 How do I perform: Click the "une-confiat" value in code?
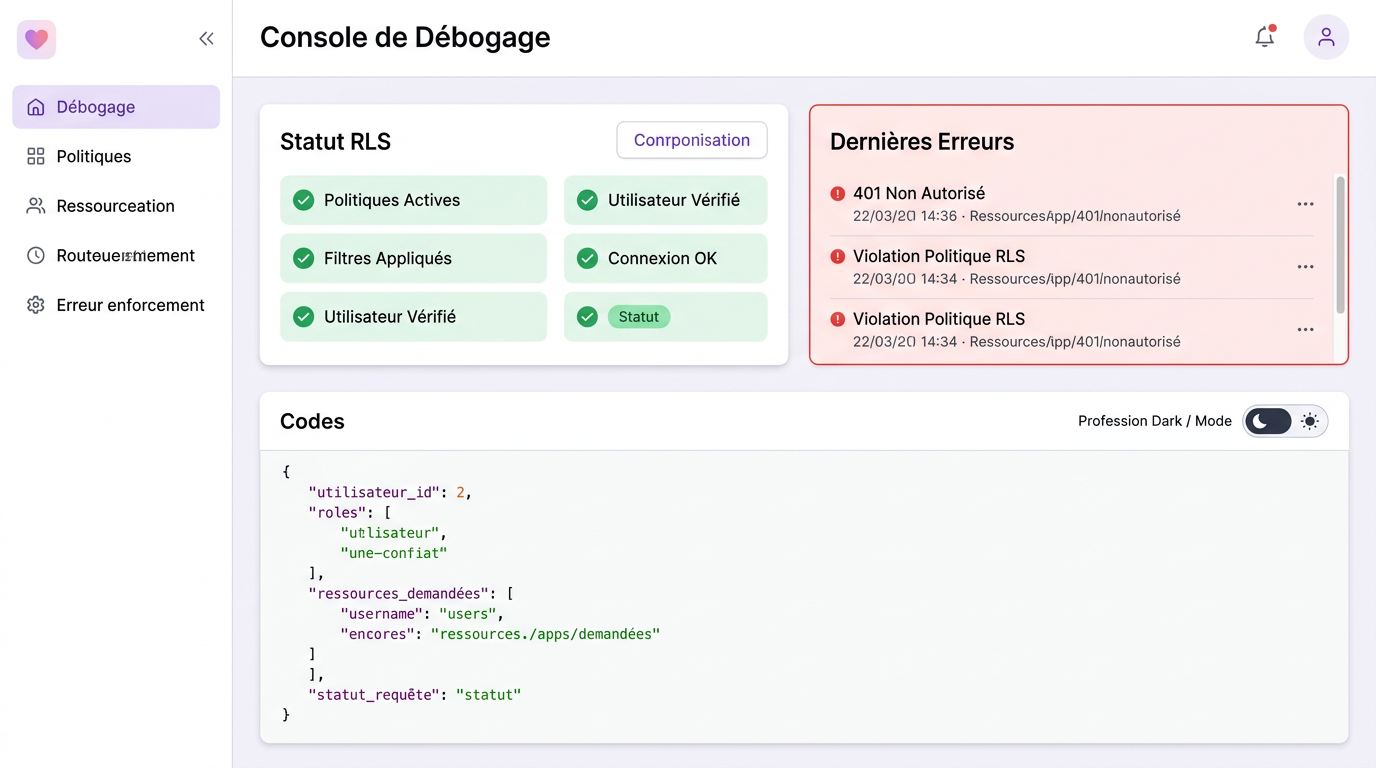point(394,553)
